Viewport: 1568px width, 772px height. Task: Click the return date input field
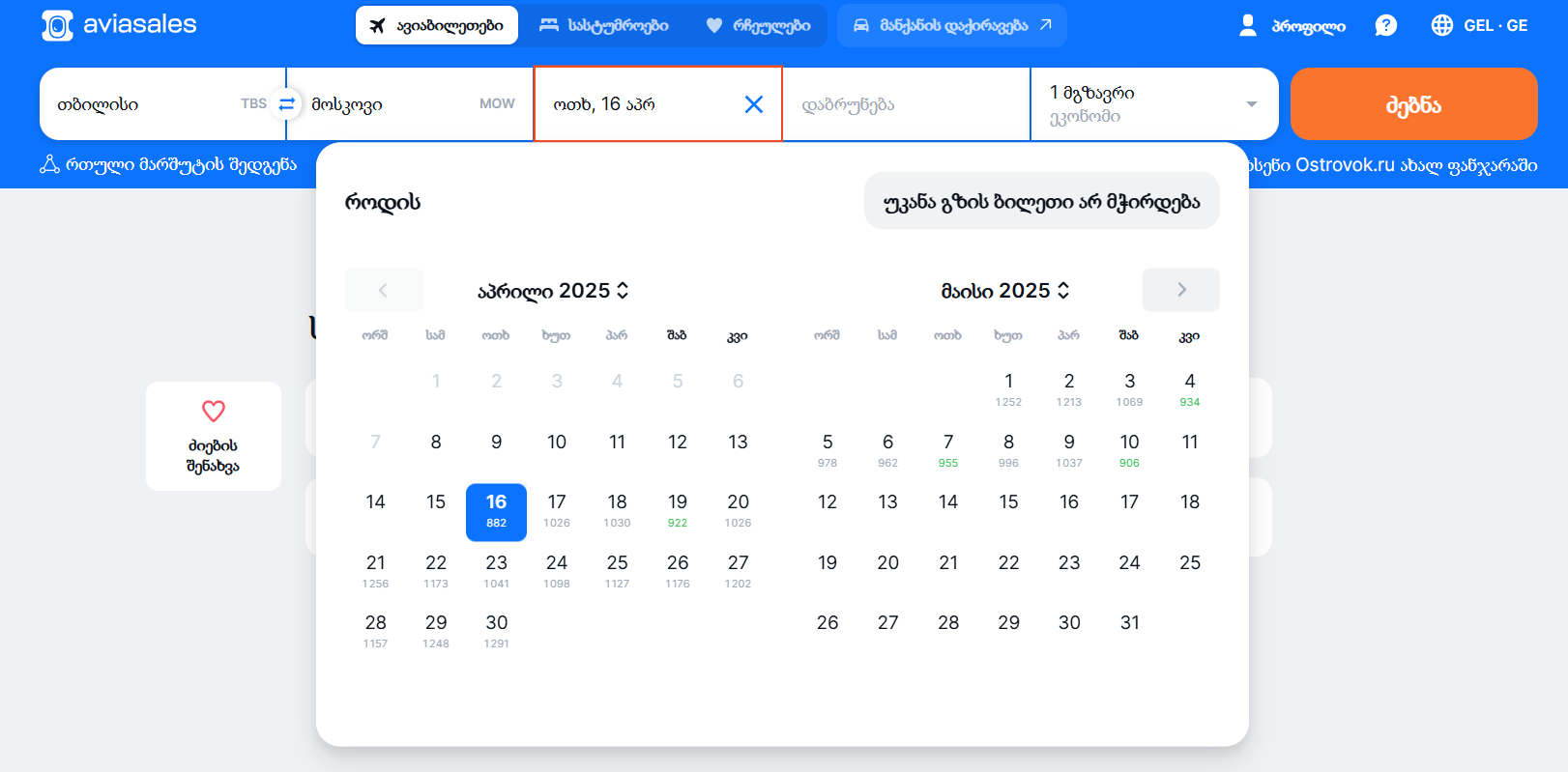(906, 104)
